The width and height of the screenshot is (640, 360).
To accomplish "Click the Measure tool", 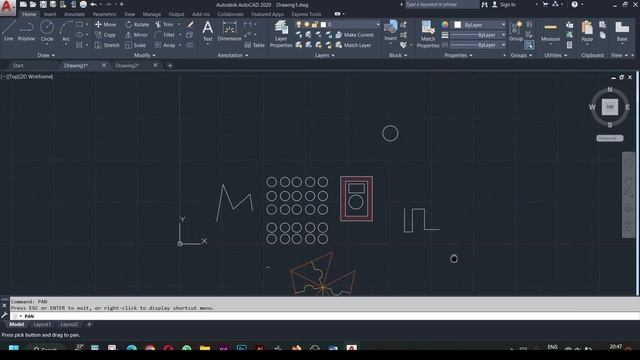I will coord(550,31).
